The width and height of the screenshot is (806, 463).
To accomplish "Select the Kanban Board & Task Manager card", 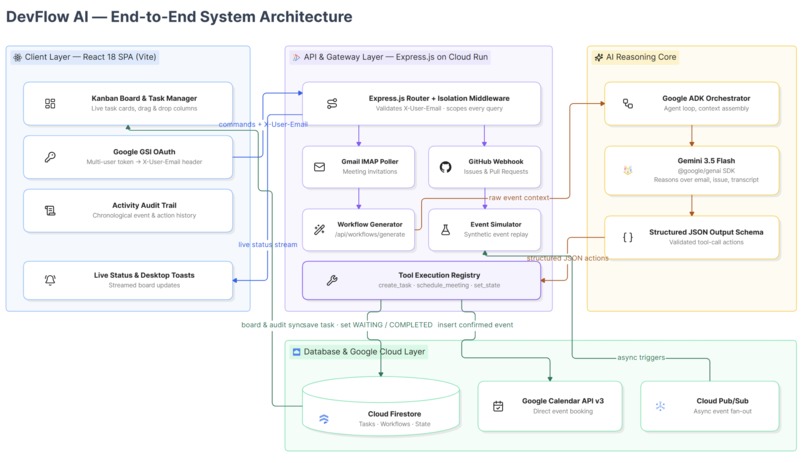I will pyautogui.click(x=128, y=103).
